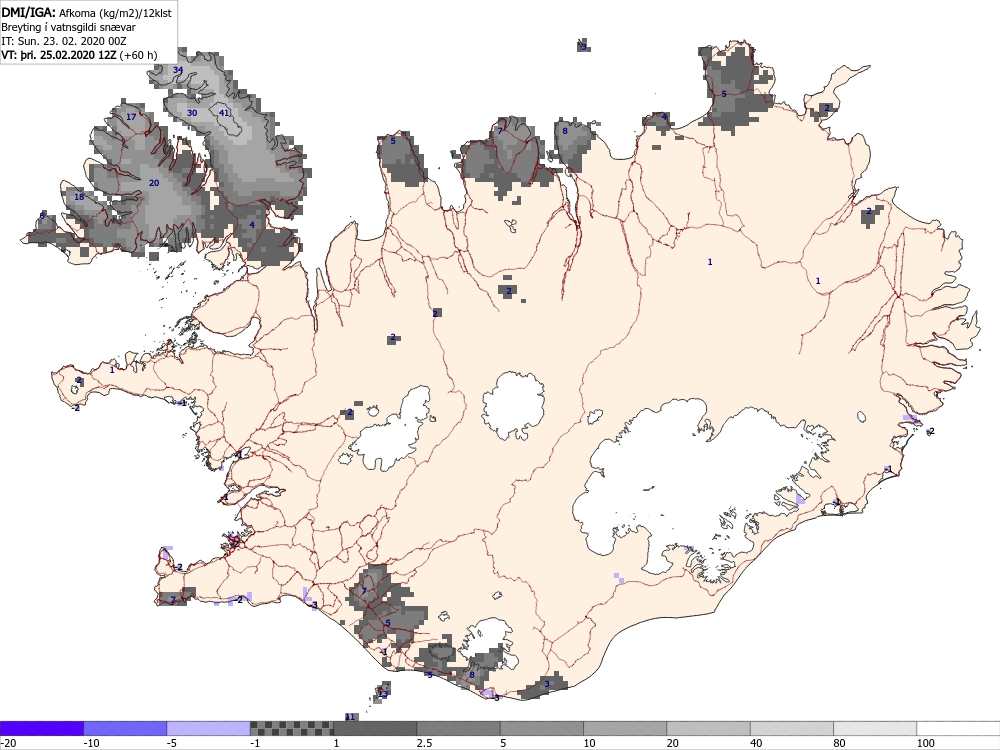Click the legend scale label '2.5'

coord(424,743)
